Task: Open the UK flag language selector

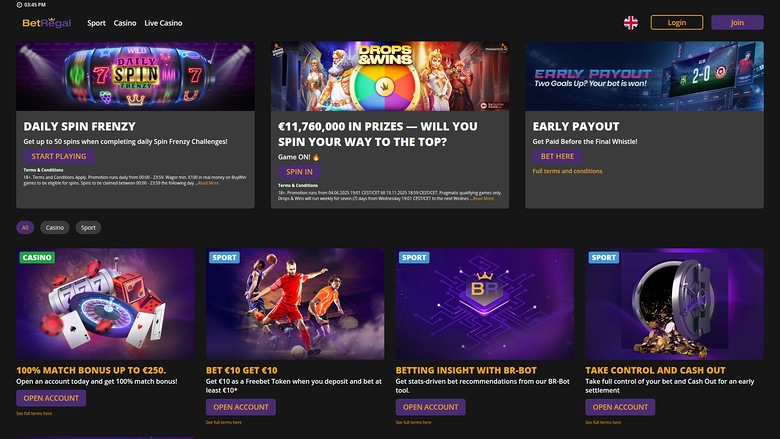Action: click(x=631, y=22)
